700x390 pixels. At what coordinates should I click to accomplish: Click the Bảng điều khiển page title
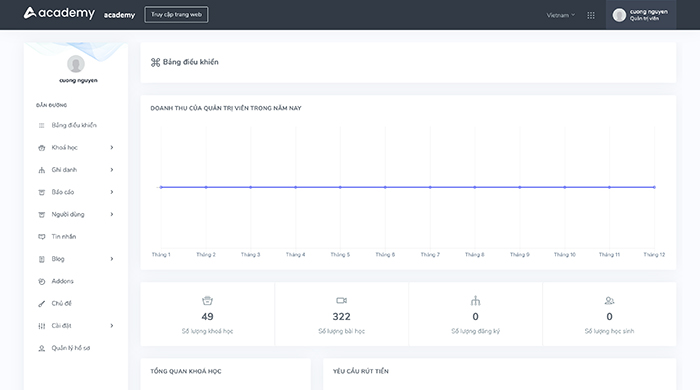coord(191,62)
